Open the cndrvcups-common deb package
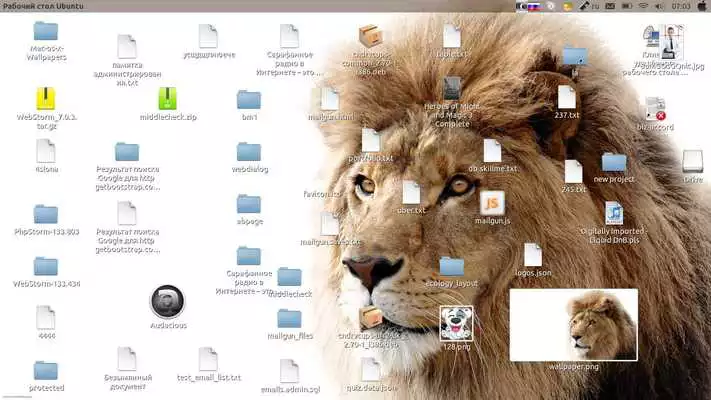This screenshot has height=400, width=711. click(370, 36)
